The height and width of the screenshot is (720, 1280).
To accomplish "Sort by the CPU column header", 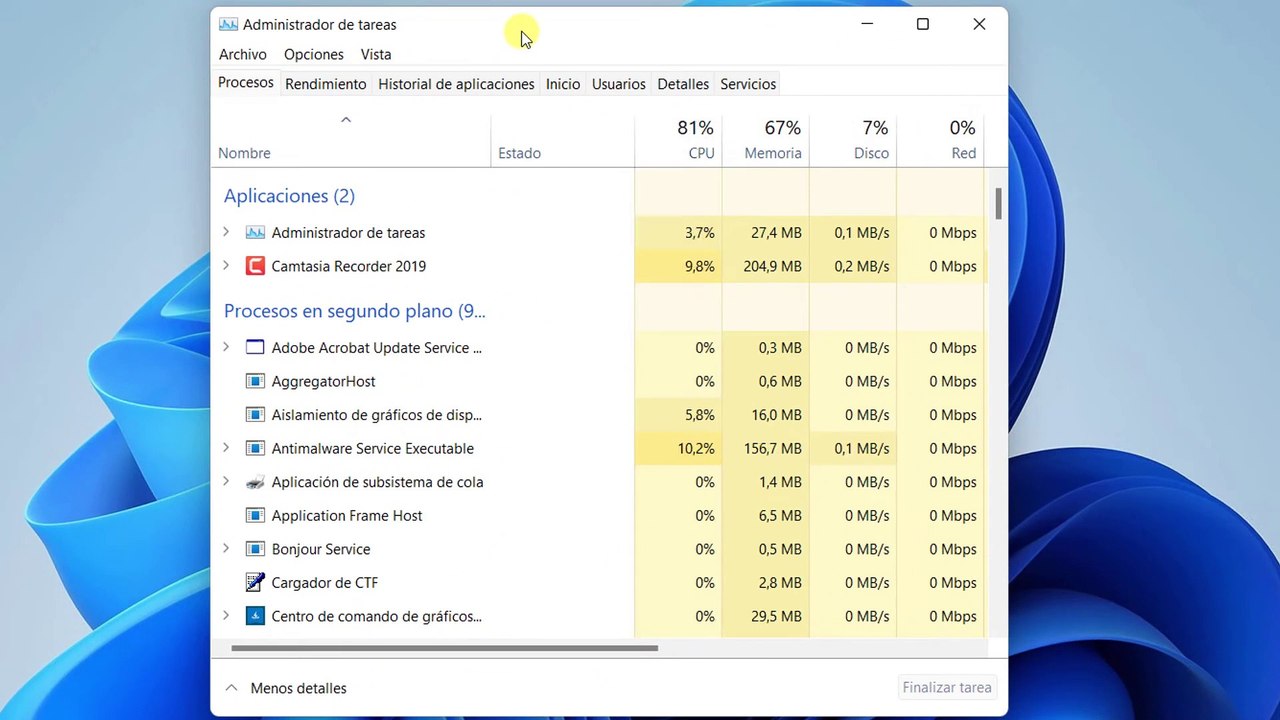I will (679, 140).
